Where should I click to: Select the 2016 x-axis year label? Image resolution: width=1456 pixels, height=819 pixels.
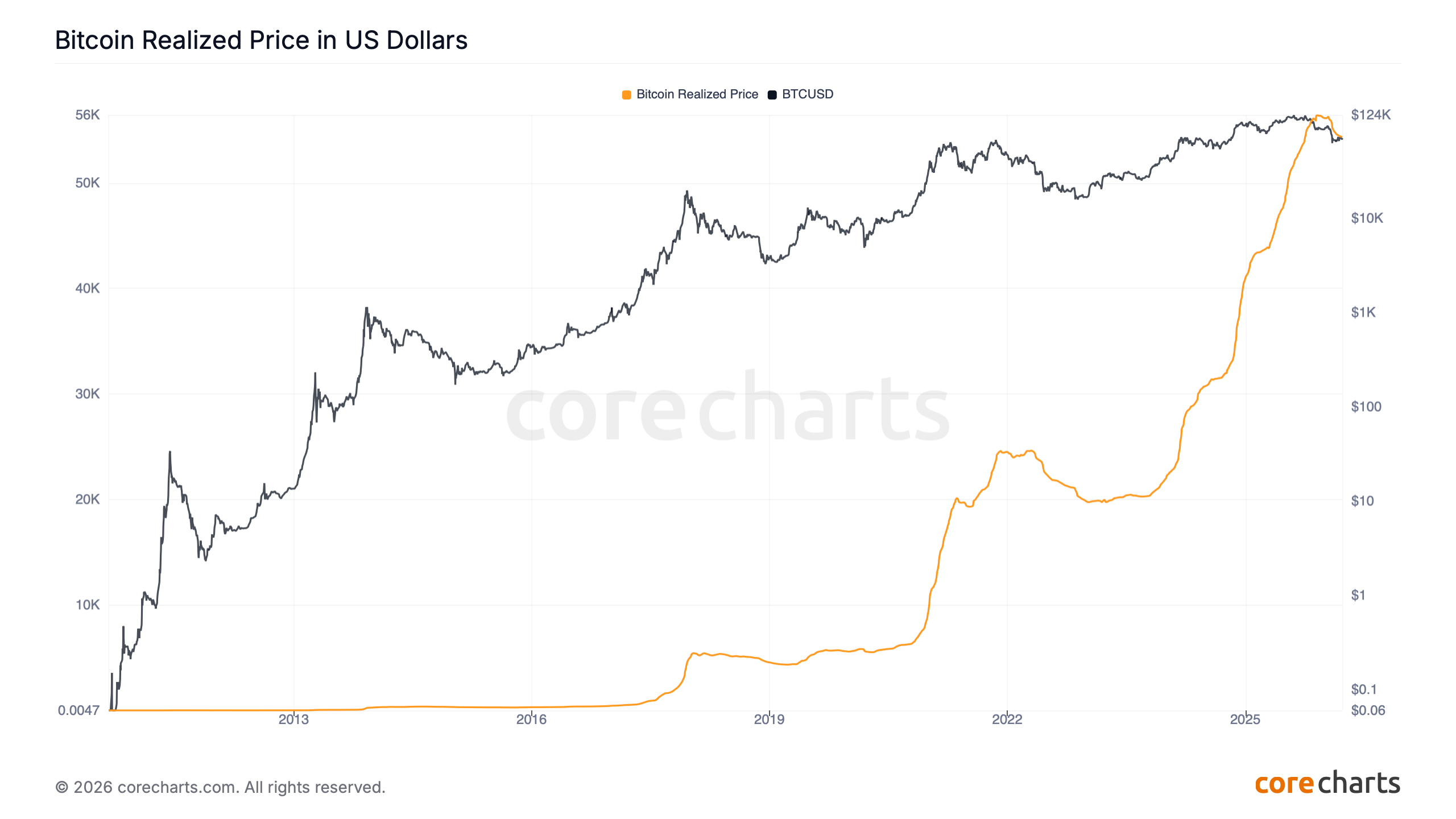531,719
